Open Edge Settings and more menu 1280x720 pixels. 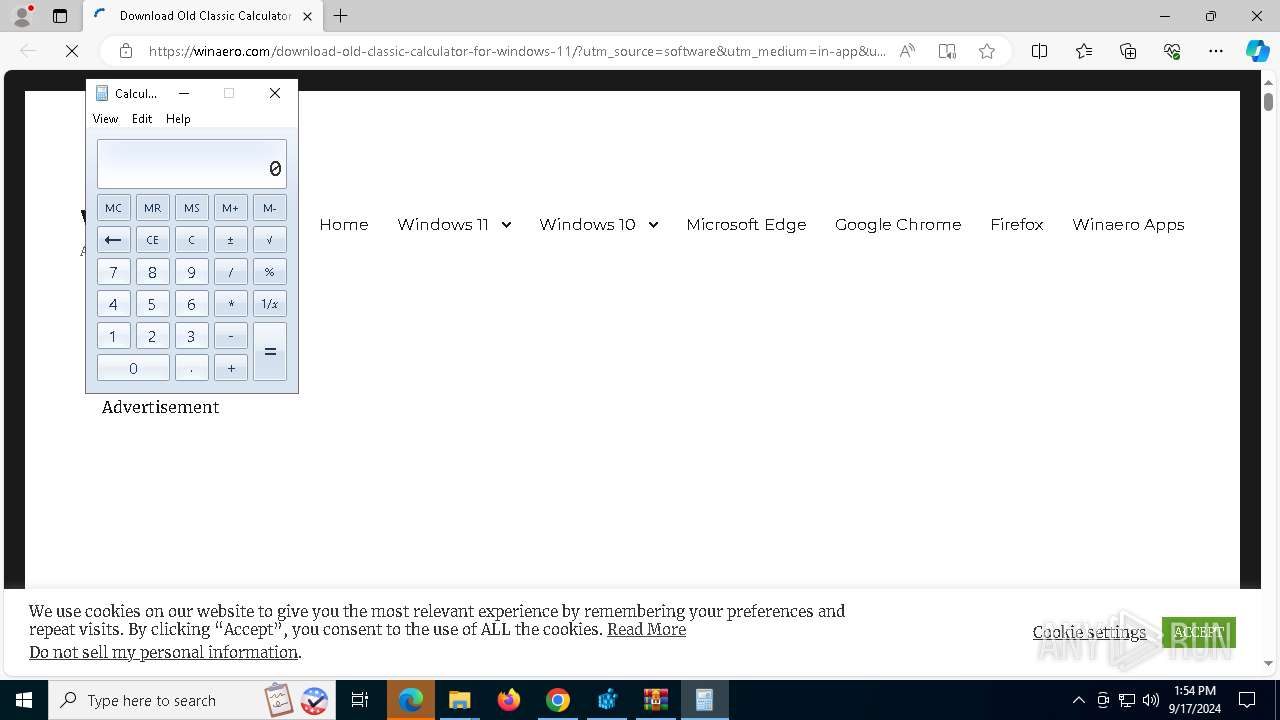pyautogui.click(x=1216, y=51)
